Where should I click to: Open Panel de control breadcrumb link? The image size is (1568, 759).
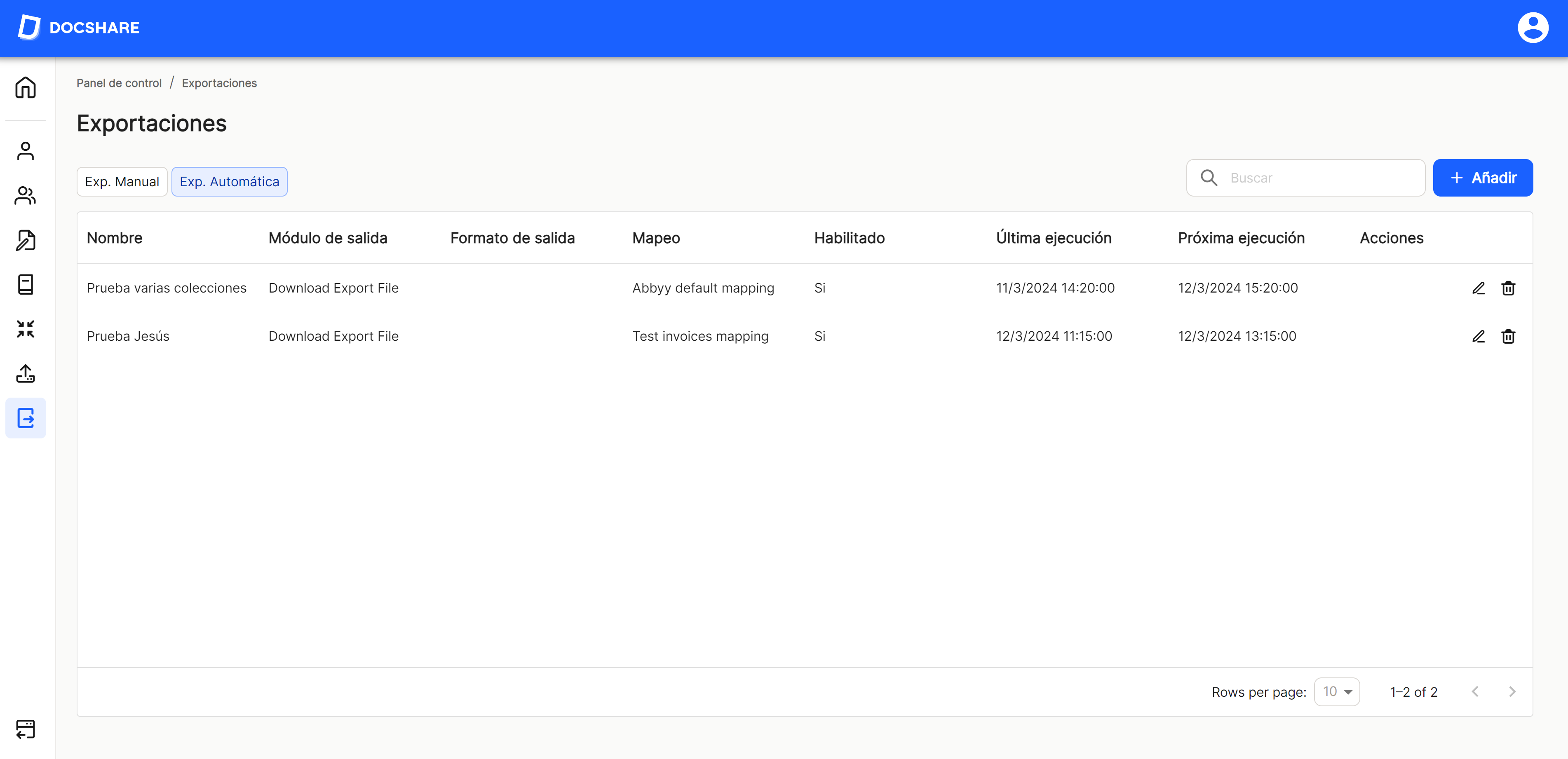point(119,83)
